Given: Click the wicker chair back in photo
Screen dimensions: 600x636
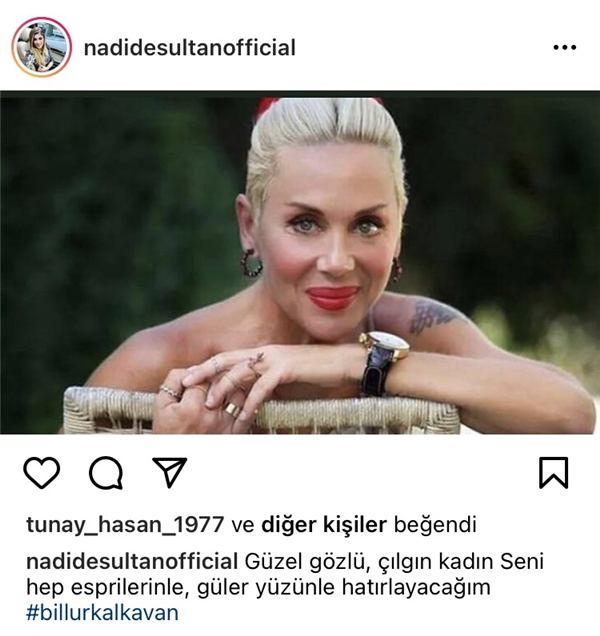Looking at the screenshot, I should (x=260, y=410).
